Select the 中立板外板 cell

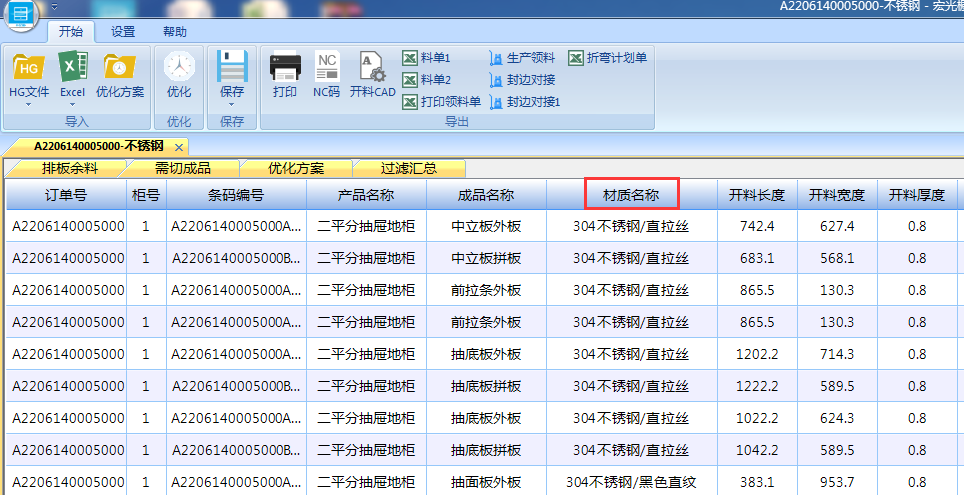coord(486,226)
